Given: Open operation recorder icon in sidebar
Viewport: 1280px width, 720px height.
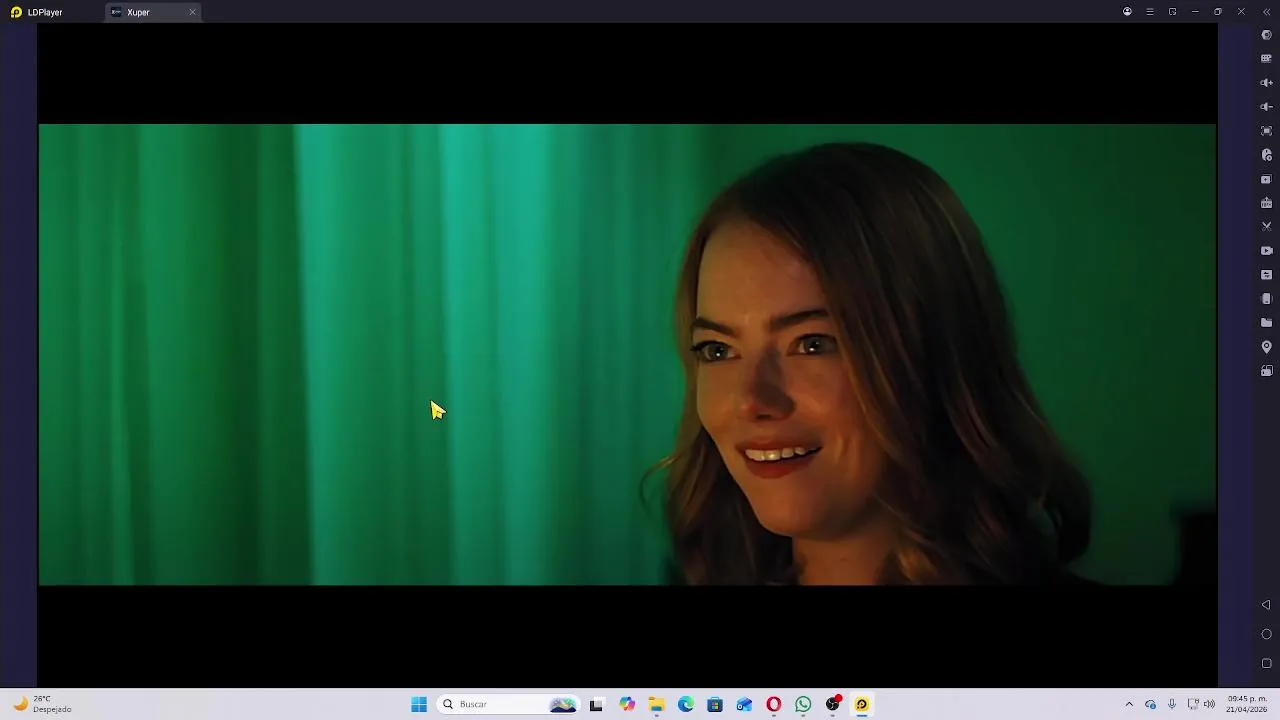Looking at the screenshot, I should [1266, 155].
